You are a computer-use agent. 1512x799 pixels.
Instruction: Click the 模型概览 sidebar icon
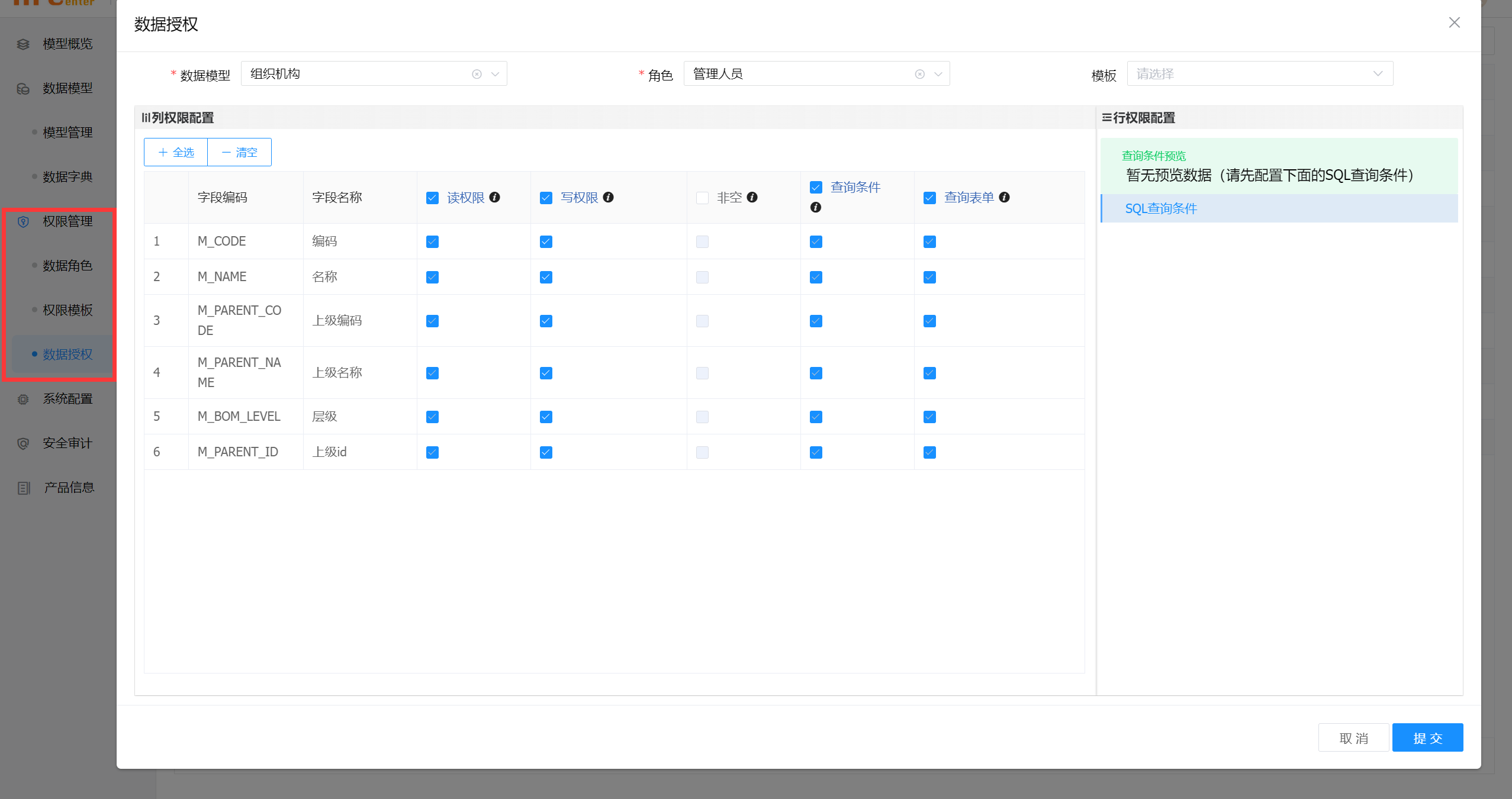pos(23,44)
